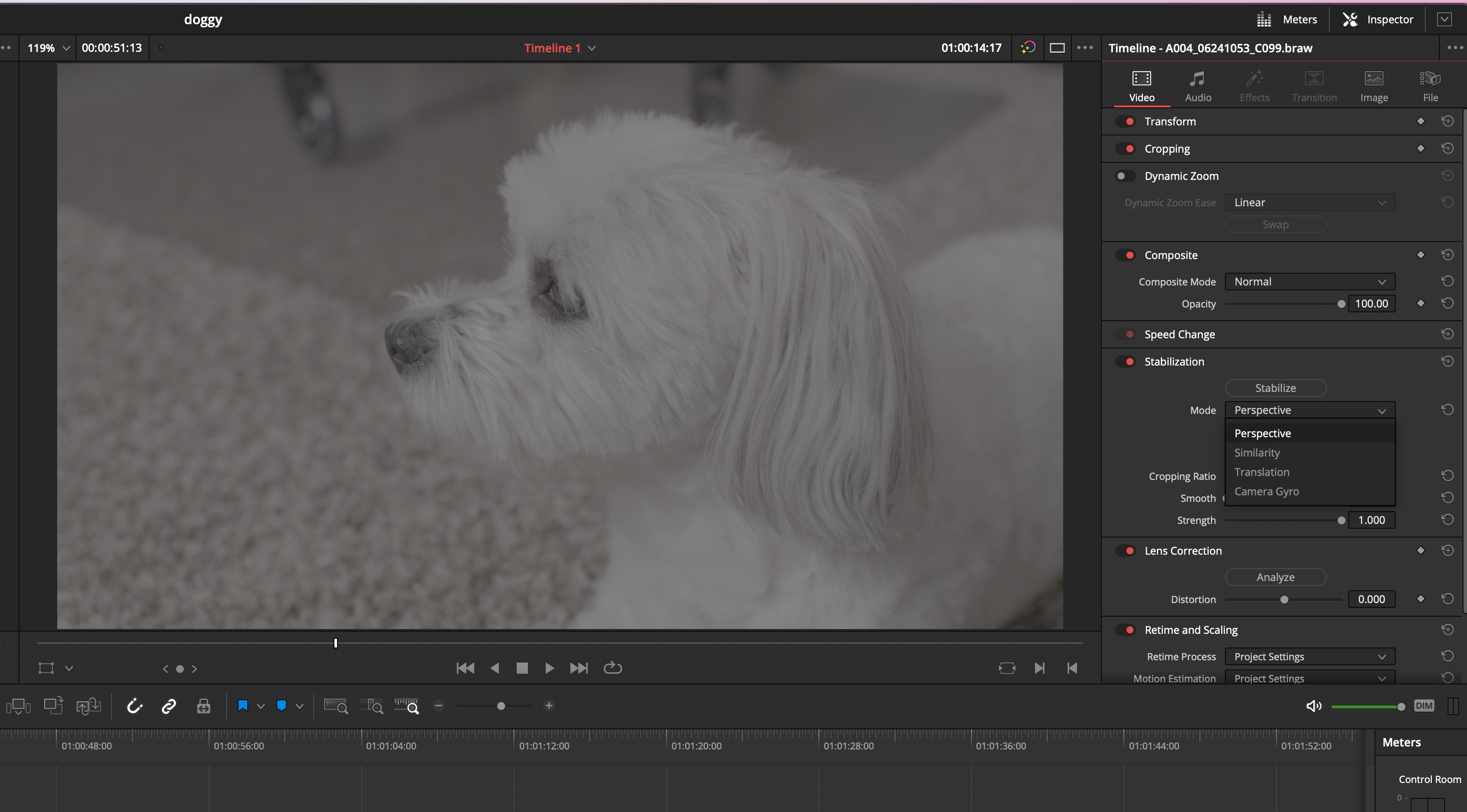1467x812 pixels.
Task: Toggle match frame icon in viewer
Action: point(1007,668)
